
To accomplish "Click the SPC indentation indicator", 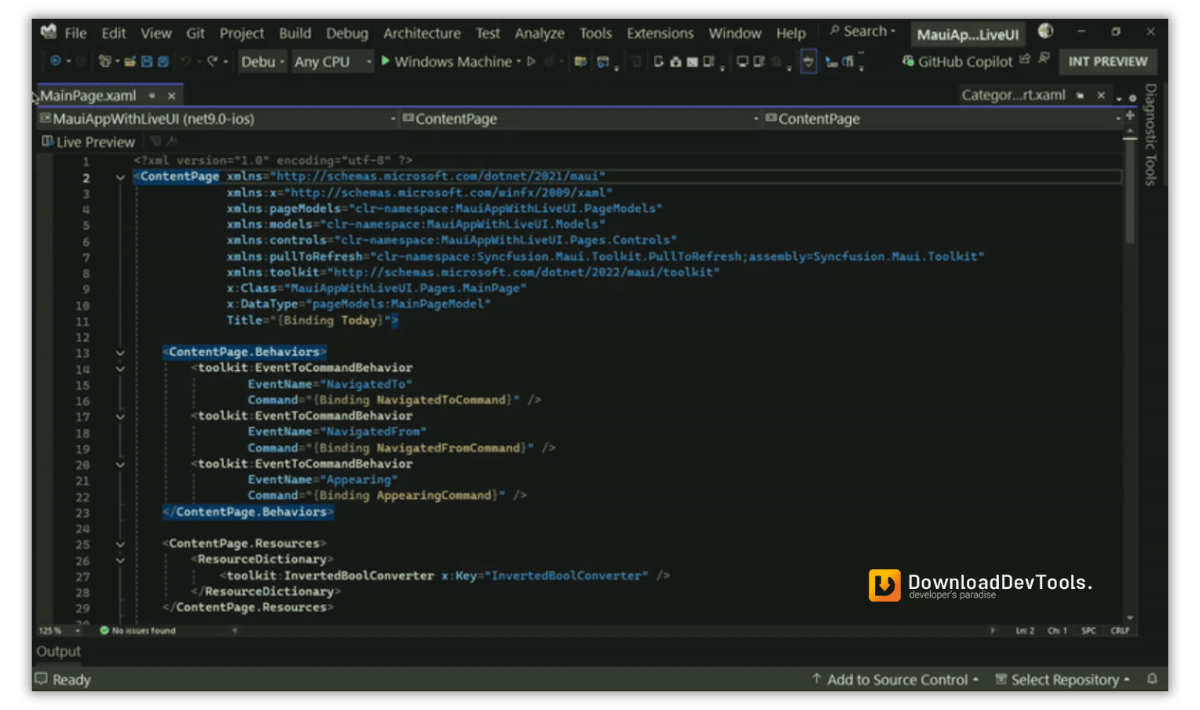I will [1088, 631].
